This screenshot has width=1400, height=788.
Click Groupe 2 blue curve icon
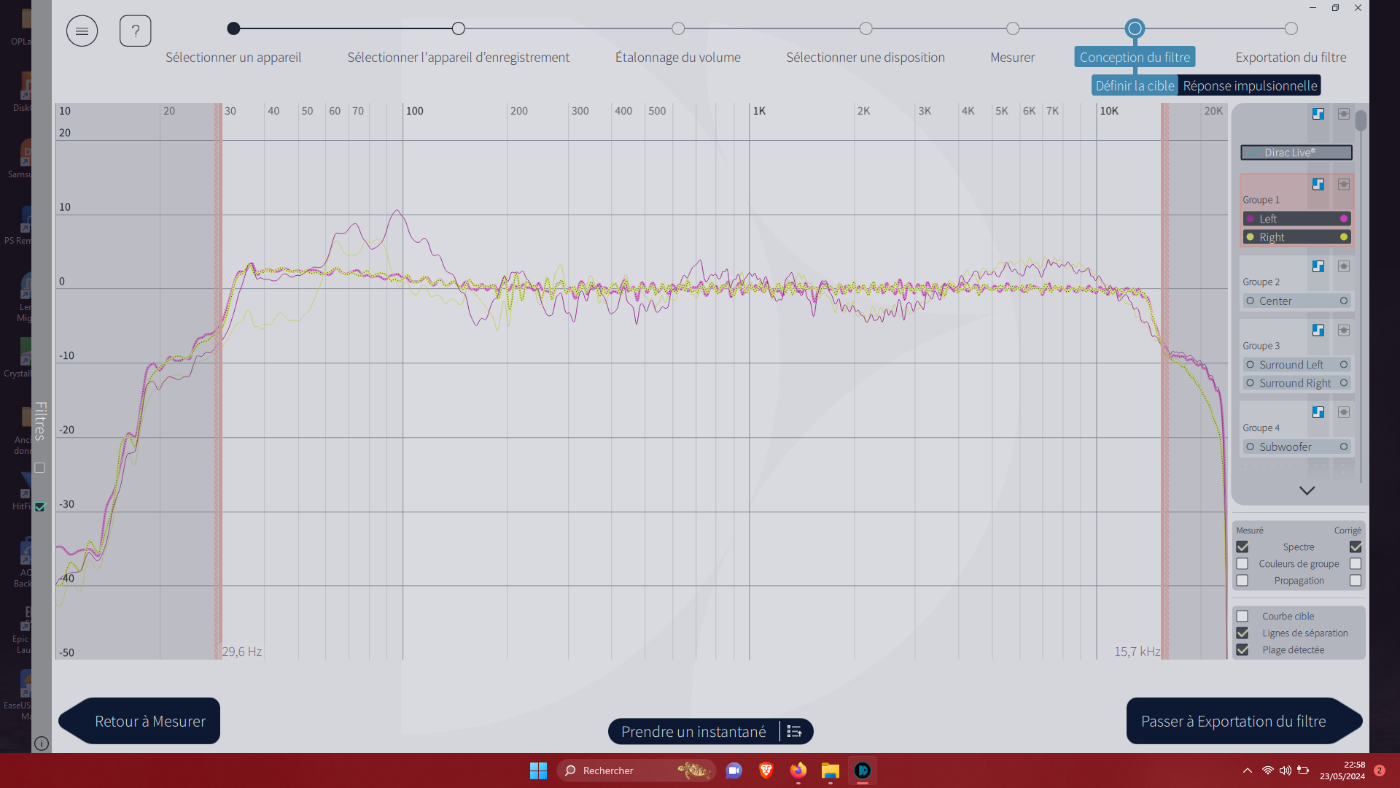point(1318,266)
